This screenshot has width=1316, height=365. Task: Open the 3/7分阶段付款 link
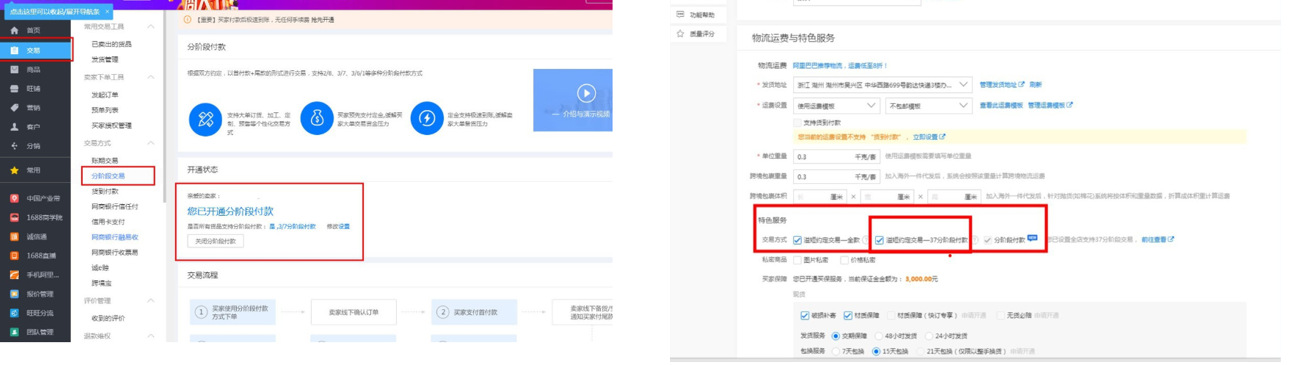[296, 227]
